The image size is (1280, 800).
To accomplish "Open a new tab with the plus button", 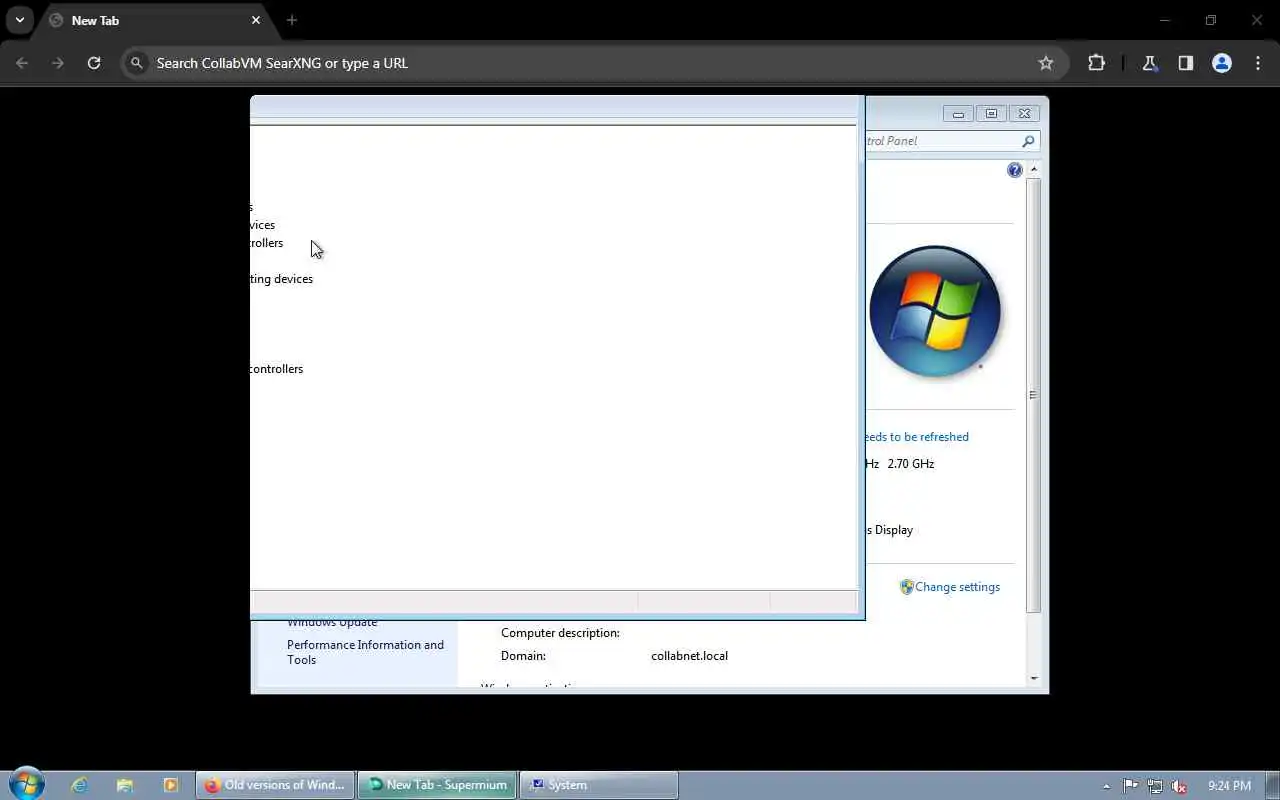I will coord(292,20).
